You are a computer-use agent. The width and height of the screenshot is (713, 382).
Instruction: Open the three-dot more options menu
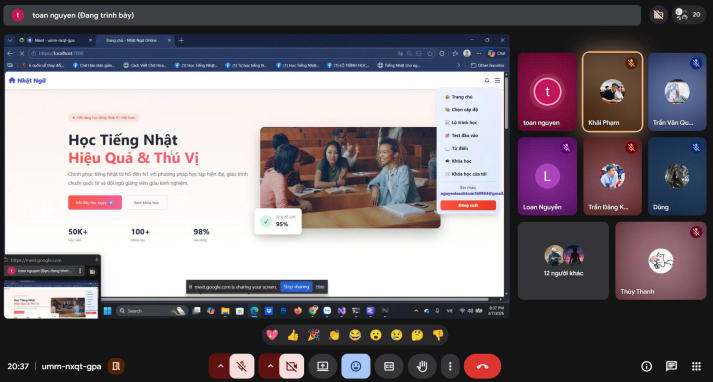(x=450, y=366)
